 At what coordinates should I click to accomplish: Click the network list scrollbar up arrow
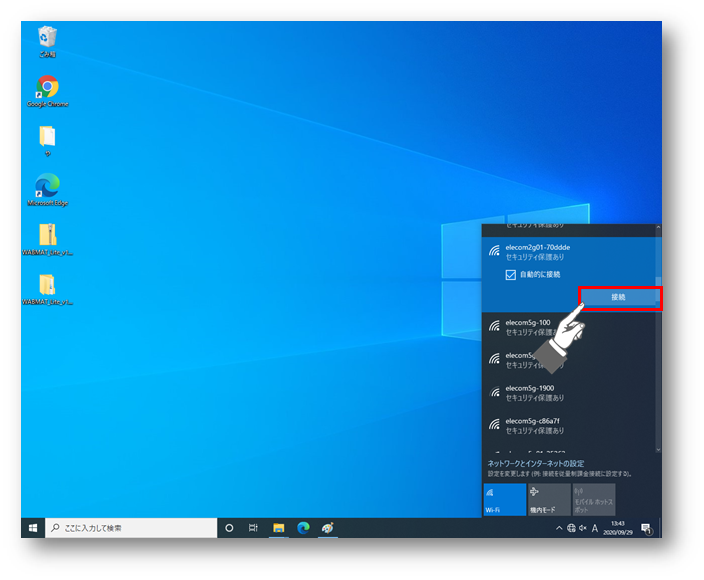tap(658, 227)
